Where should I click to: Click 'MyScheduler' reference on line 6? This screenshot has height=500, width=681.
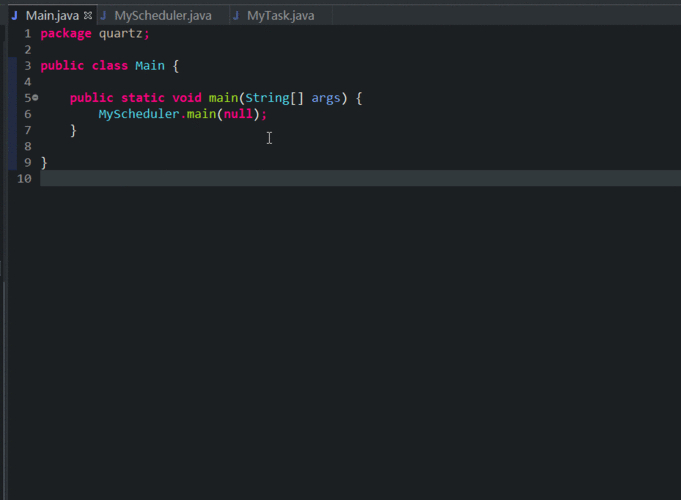coord(139,114)
